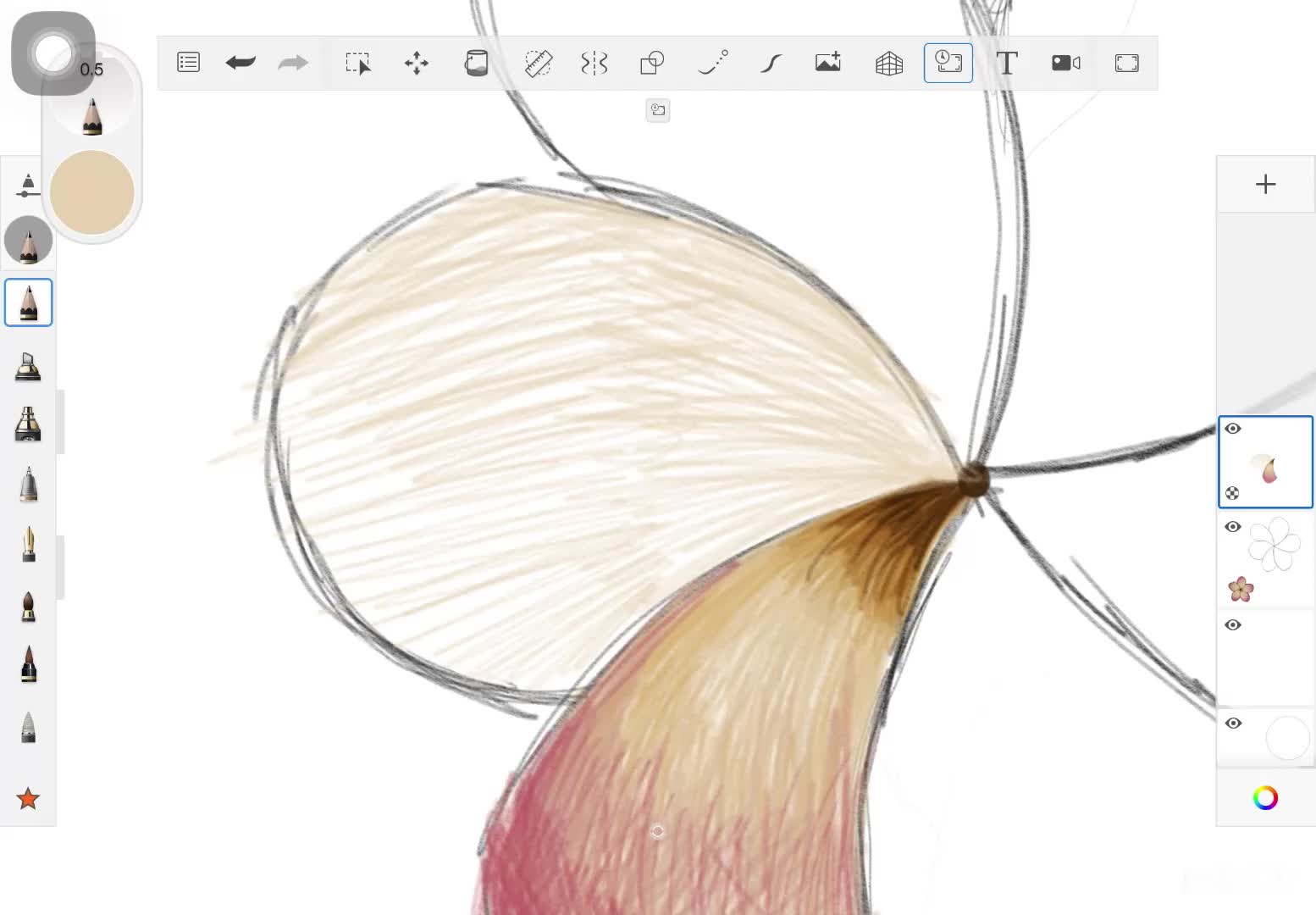The height and width of the screenshot is (915, 1316).
Task: Open the brush library settings icon
Action: pyautogui.click(x=28, y=185)
